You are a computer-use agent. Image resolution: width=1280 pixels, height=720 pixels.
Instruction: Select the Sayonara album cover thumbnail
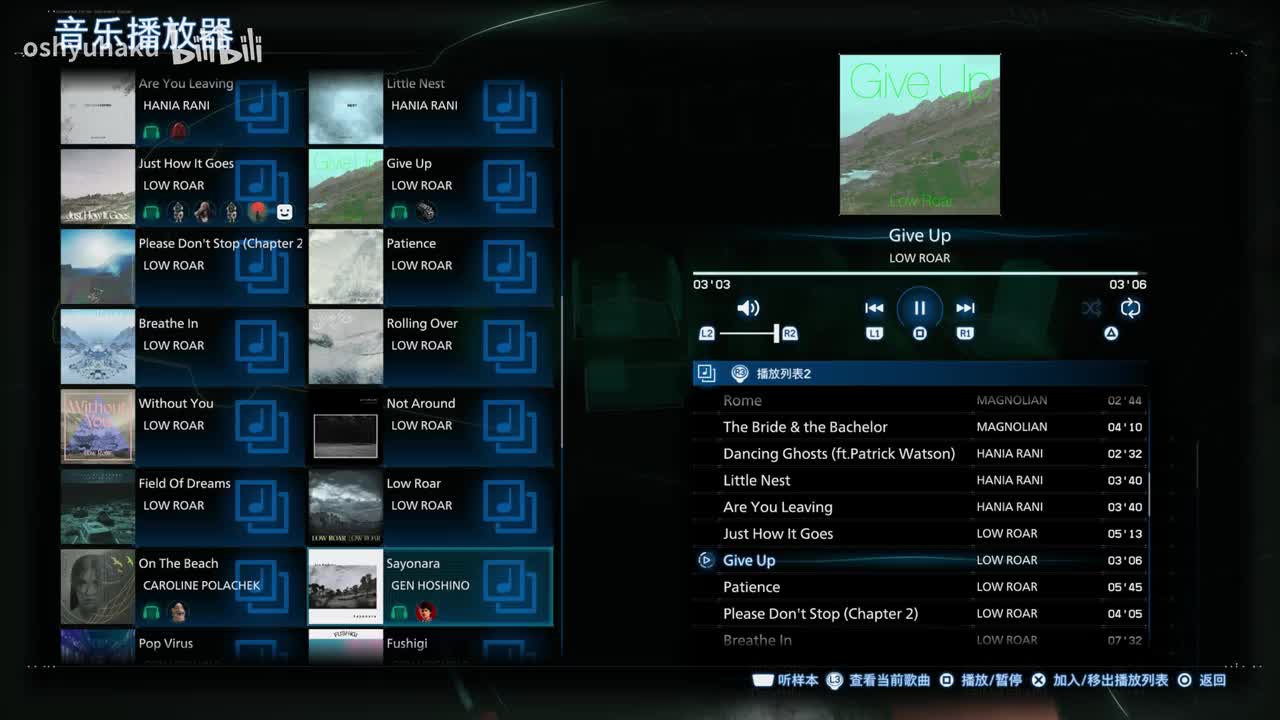345,587
